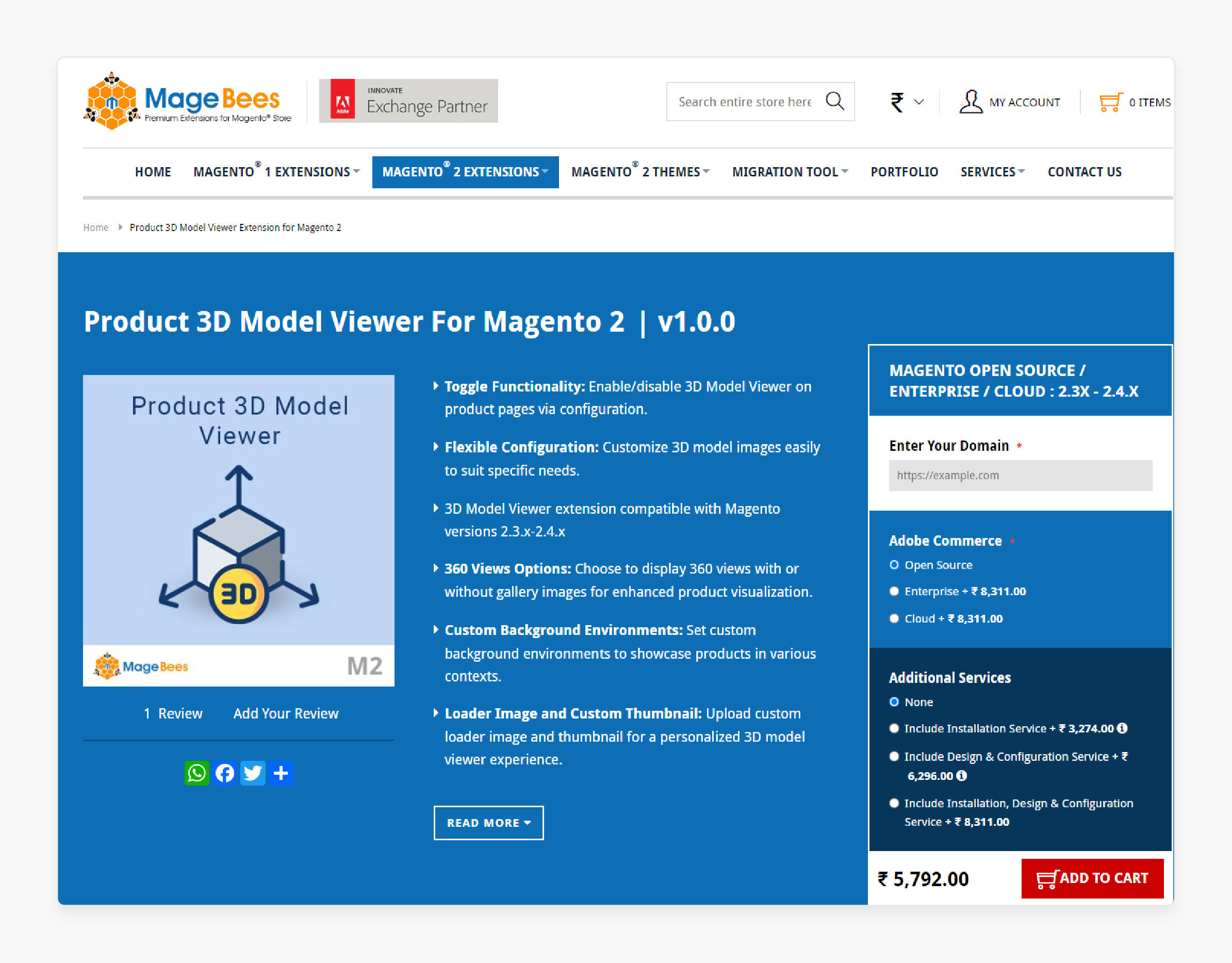Click the Add to Cart button

pyautogui.click(x=1092, y=878)
